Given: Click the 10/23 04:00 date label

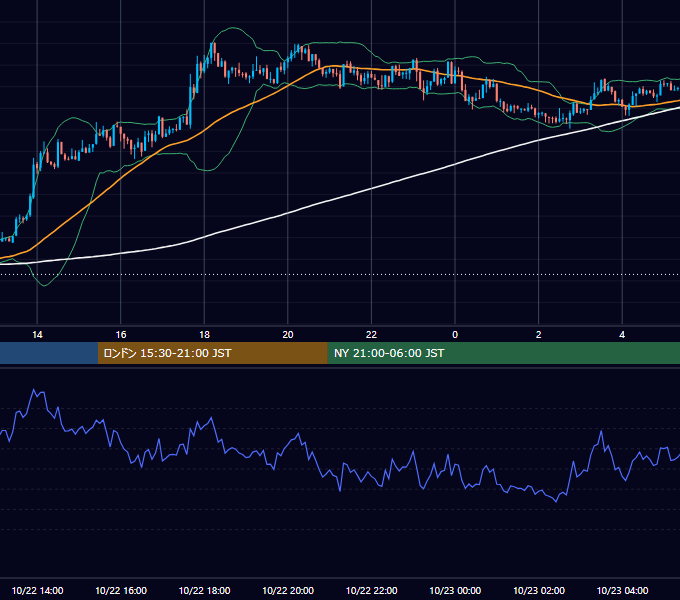Looking at the screenshot, I should coord(622,590).
